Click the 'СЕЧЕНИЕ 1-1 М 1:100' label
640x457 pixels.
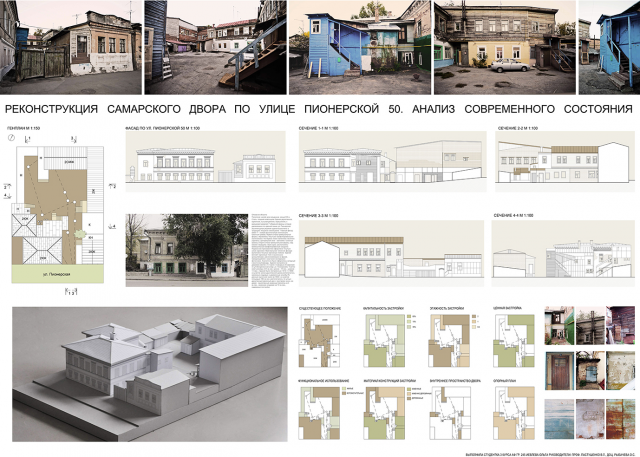(x=318, y=128)
